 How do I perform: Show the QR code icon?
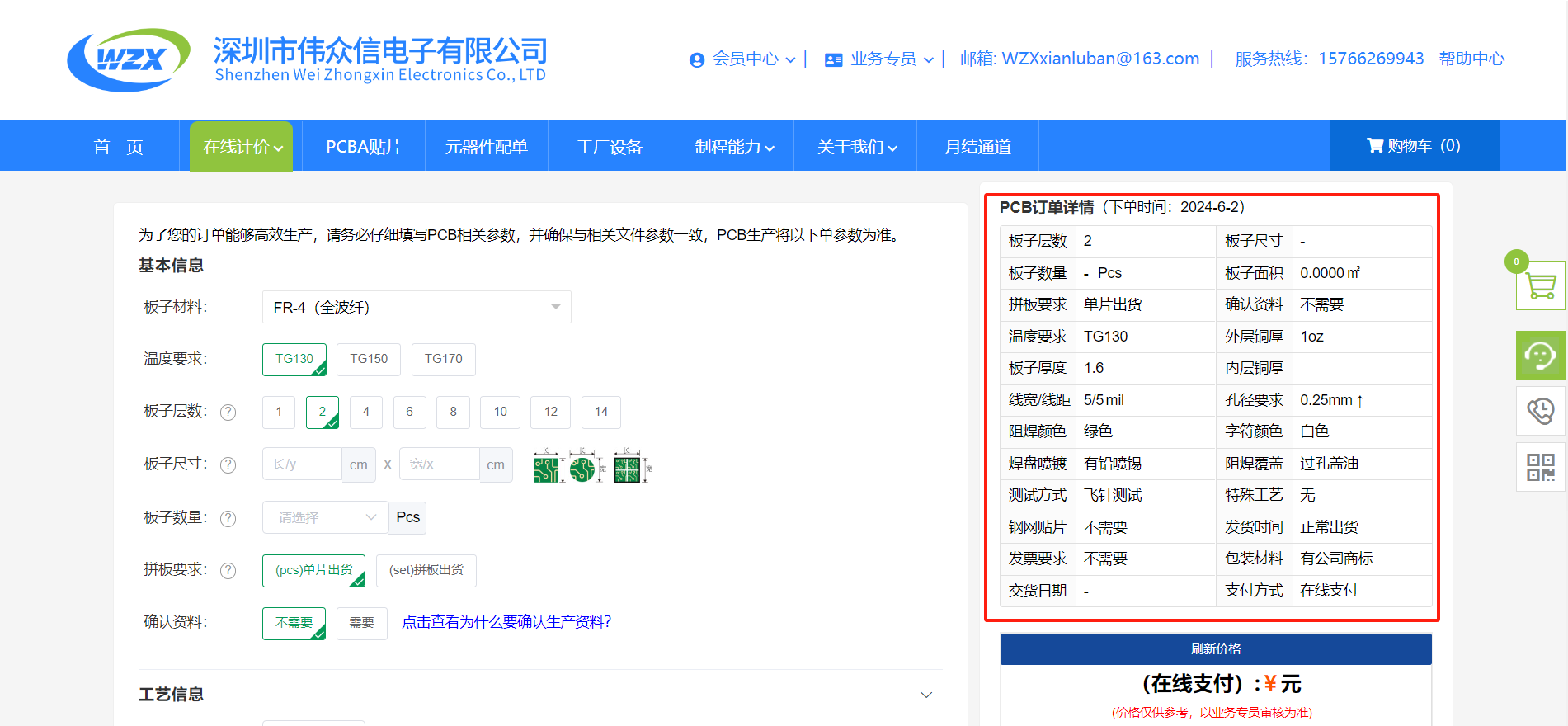(x=1540, y=467)
